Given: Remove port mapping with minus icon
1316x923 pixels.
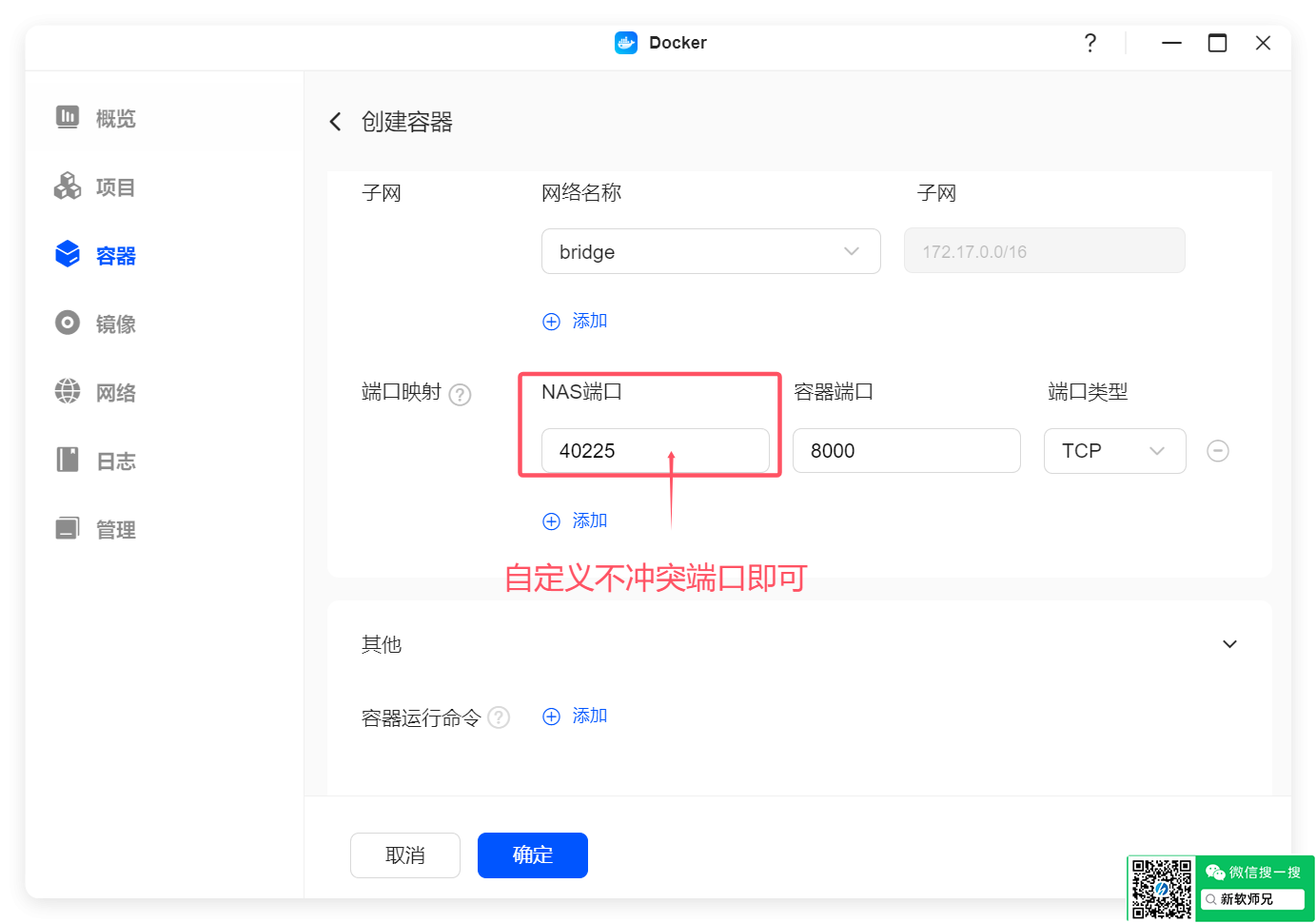Looking at the screenshot, I should [1217, 451].
